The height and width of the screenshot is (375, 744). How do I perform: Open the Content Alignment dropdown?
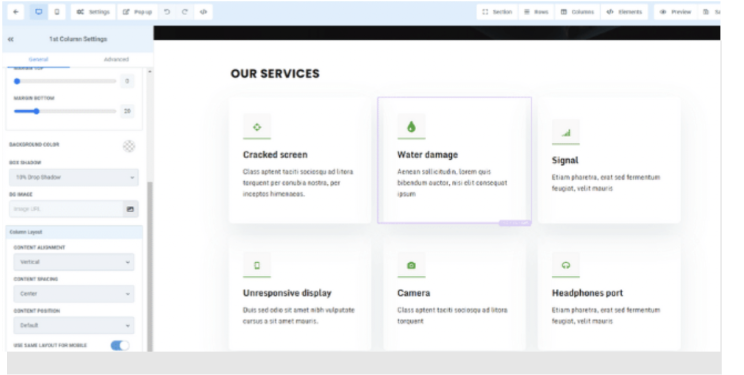(74, 262)
